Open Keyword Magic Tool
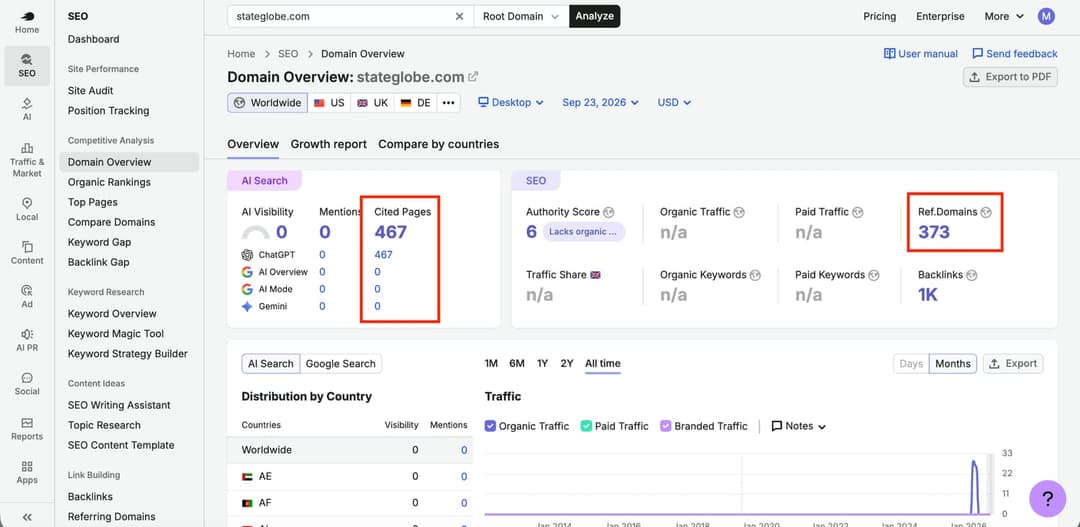The height and width of the screenshot is (527, 1080). pos(116,333)
